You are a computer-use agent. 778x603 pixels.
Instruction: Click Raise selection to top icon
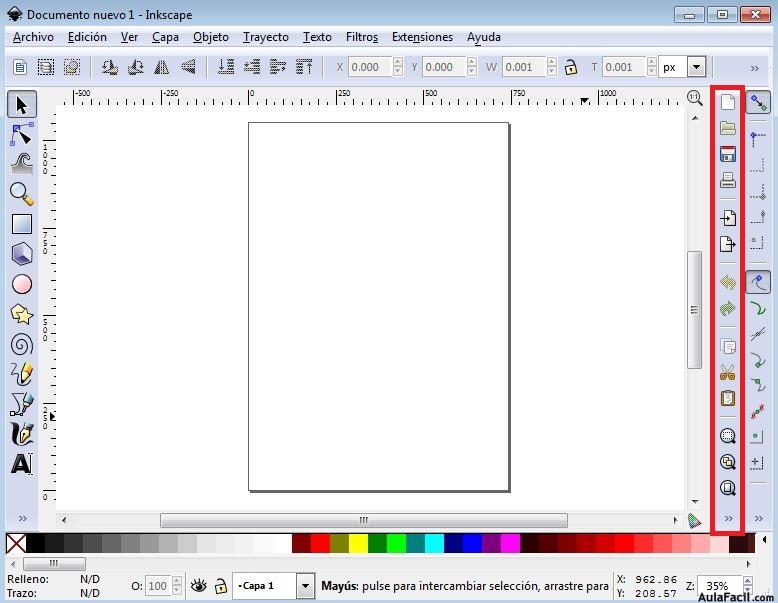point(304,67)
